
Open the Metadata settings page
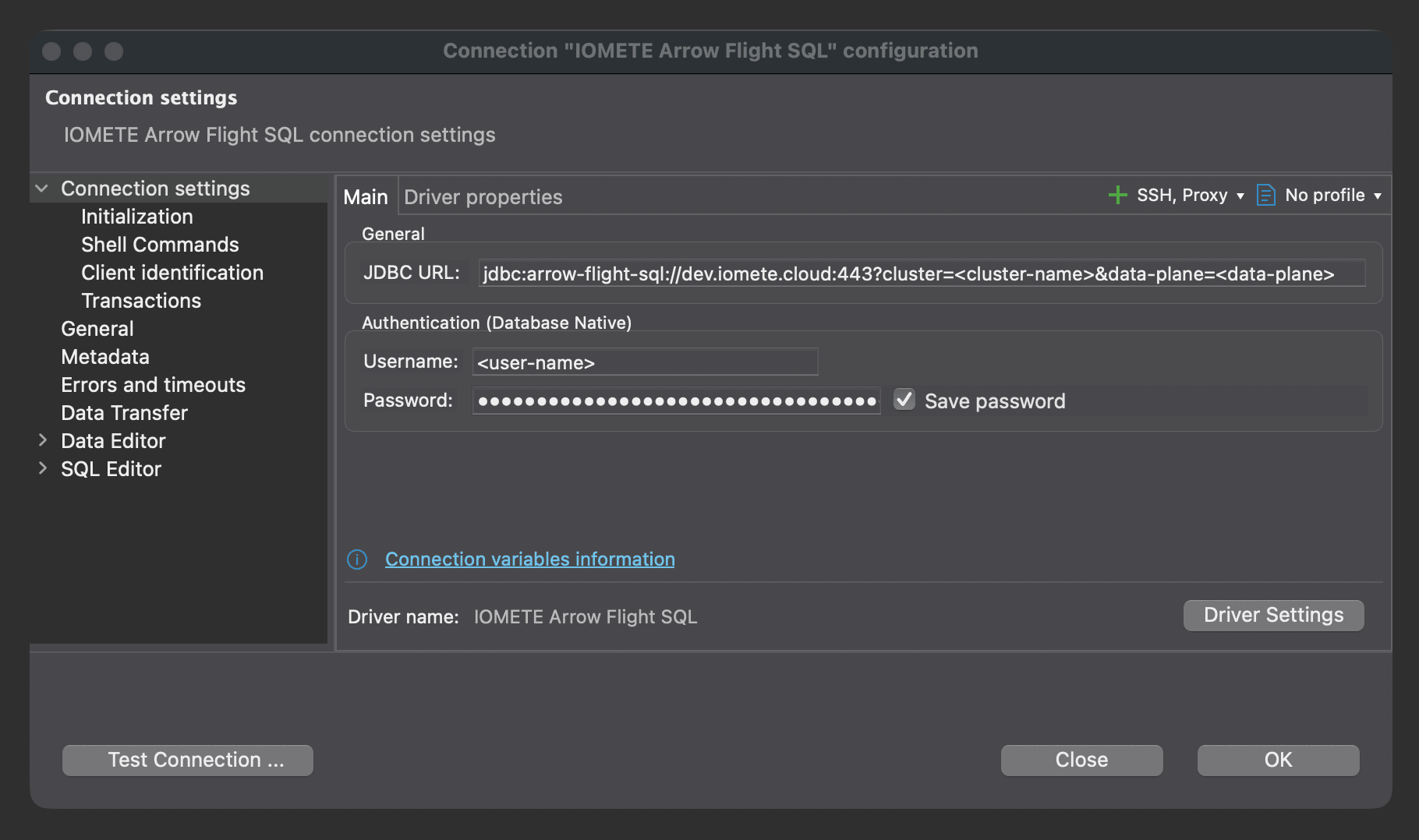pyautogui.click(x=105, y=357)
